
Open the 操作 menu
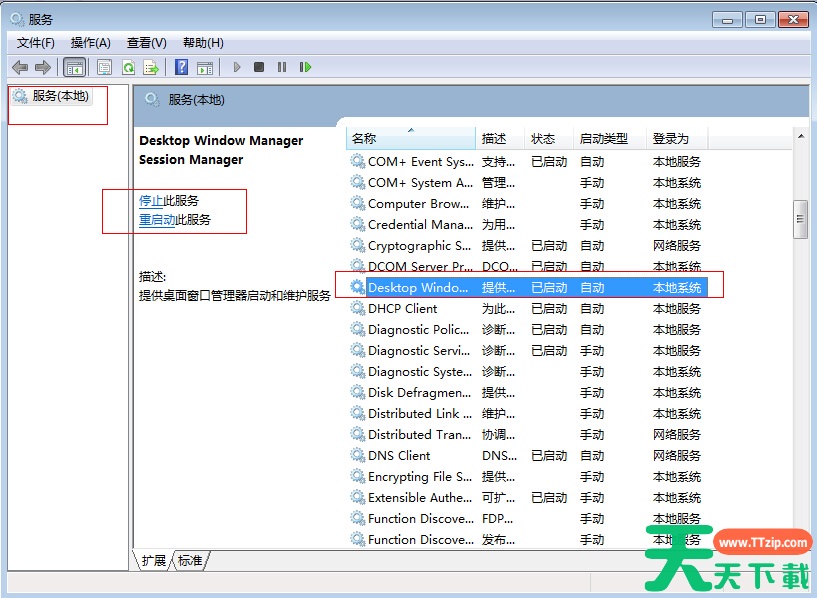point(90,42)
